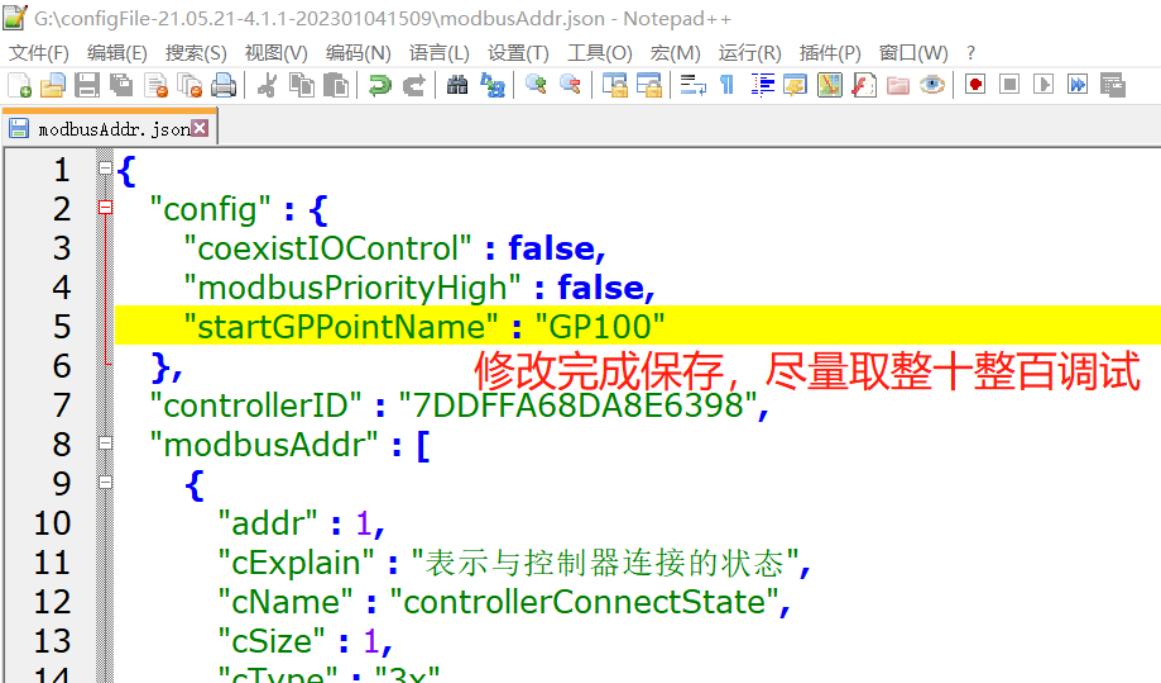Image resolution: width=1161 pixels, height=683 pixels.
Task: Collapse the modbusAddr array fold marker
Action: click(106, 443)
